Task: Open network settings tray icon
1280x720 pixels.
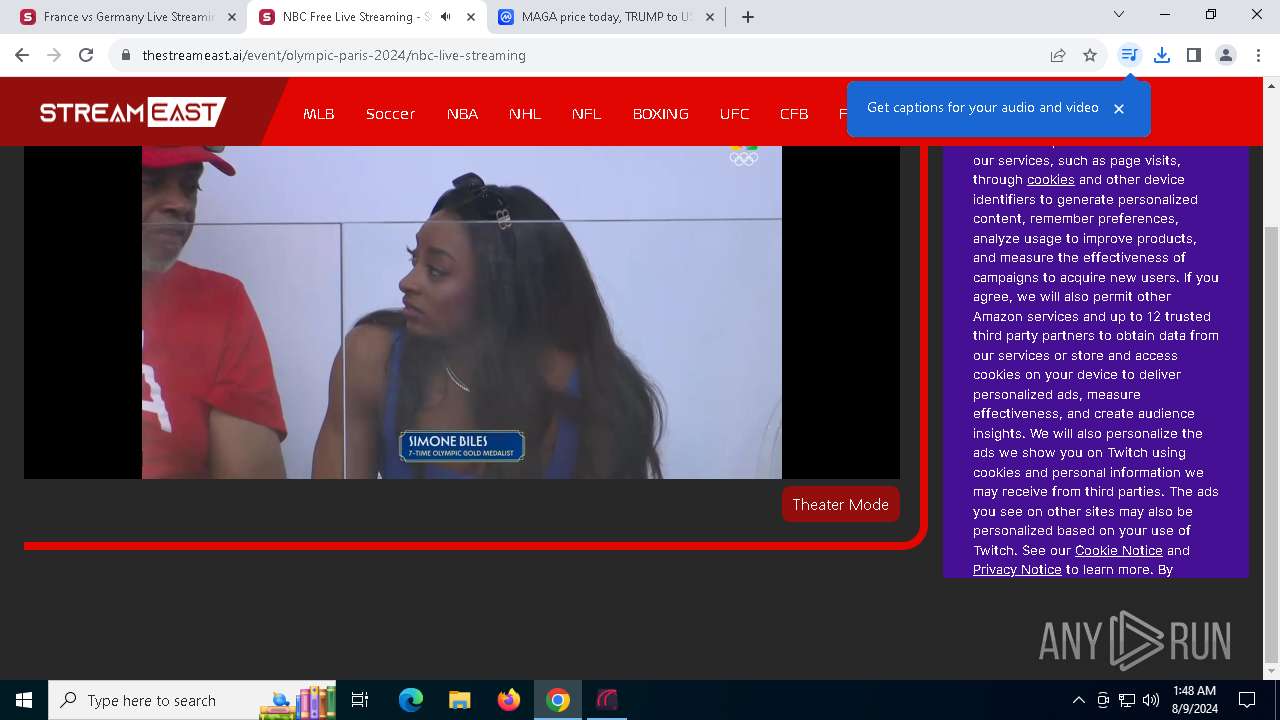Action: (x=1127, y=700)
